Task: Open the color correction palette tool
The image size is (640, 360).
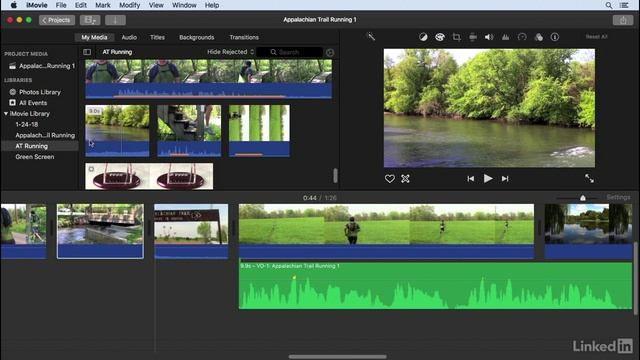Action: [x=440, y=37]
